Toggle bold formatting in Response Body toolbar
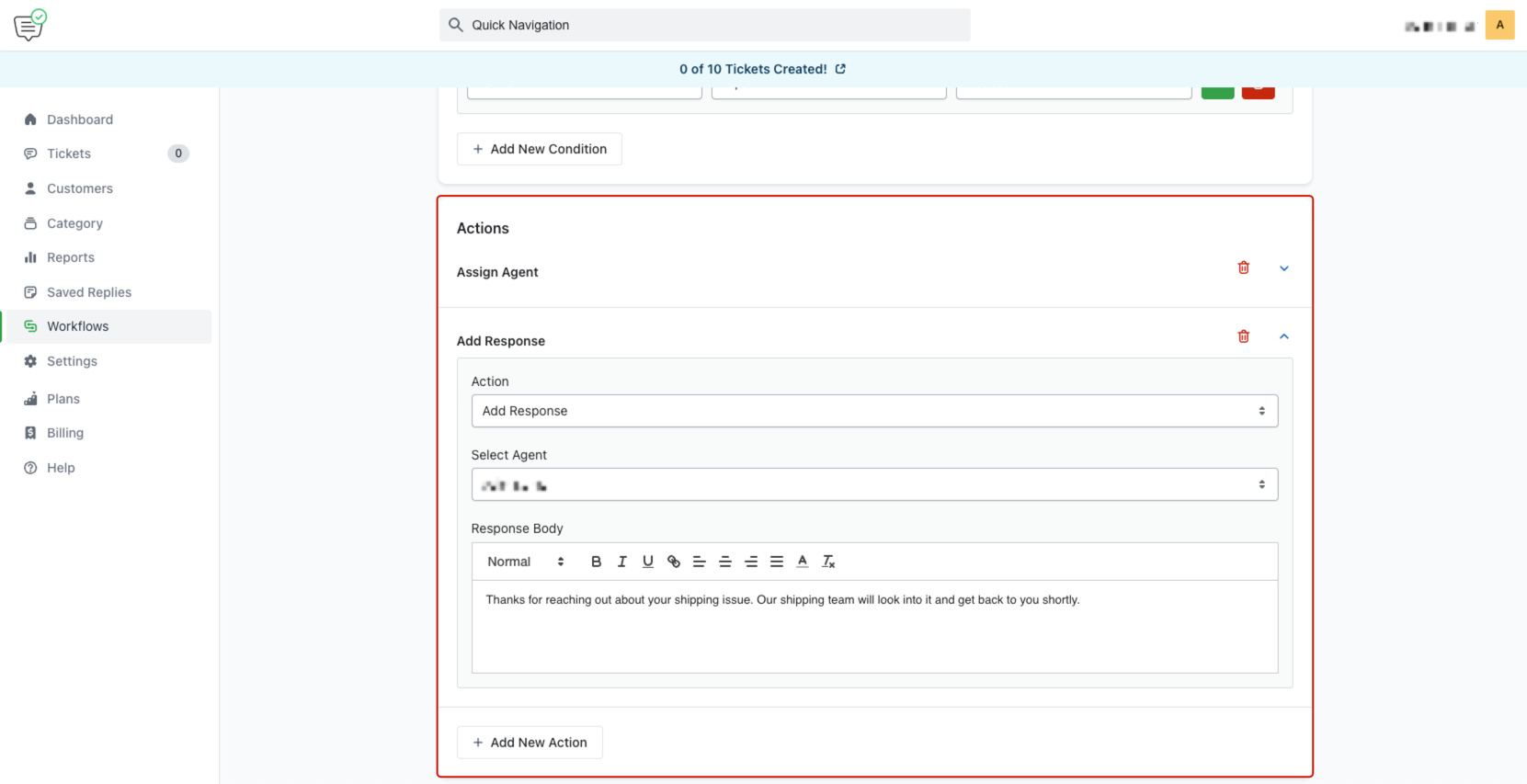Screen dimensions: 1527x784 coord(596,562)
